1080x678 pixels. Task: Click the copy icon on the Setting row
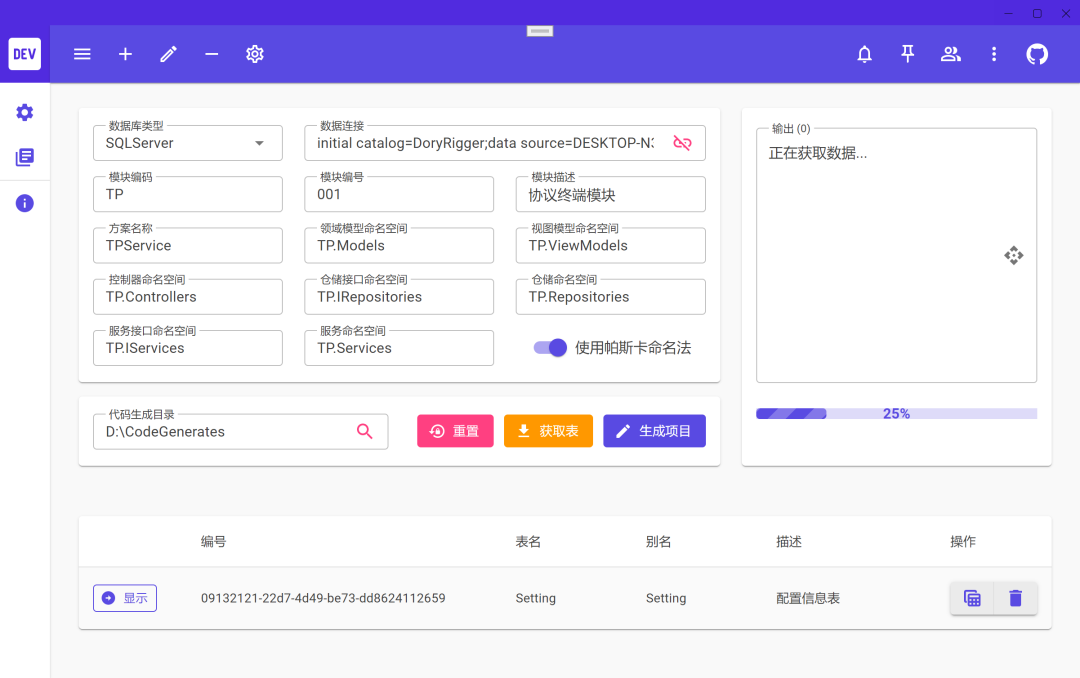tap(972, 597)
